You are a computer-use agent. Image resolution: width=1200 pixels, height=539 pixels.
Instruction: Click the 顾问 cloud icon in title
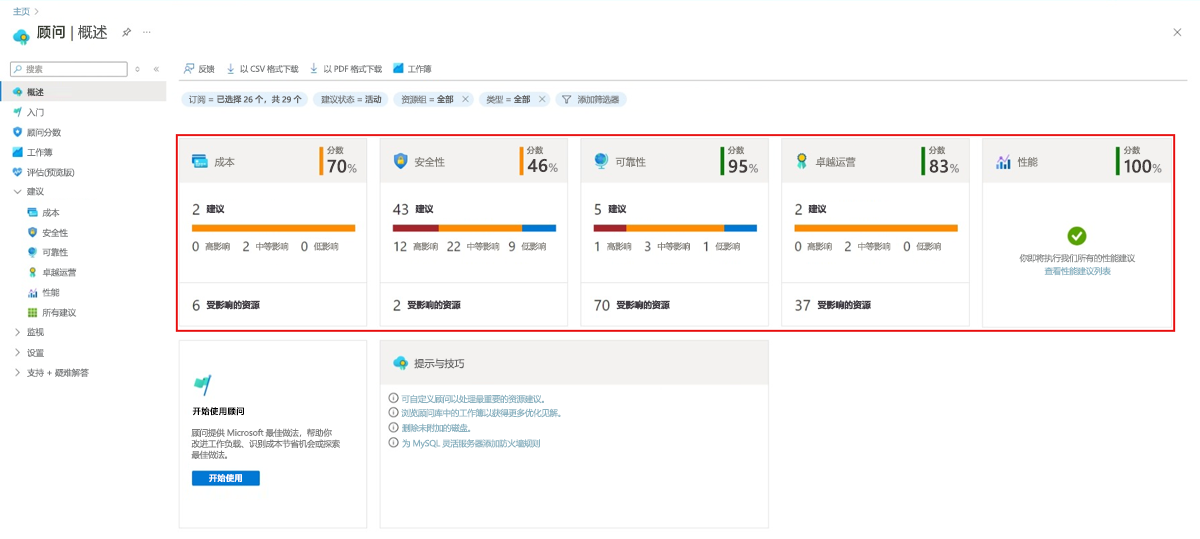pyautogui.click(x=21, y=35)
